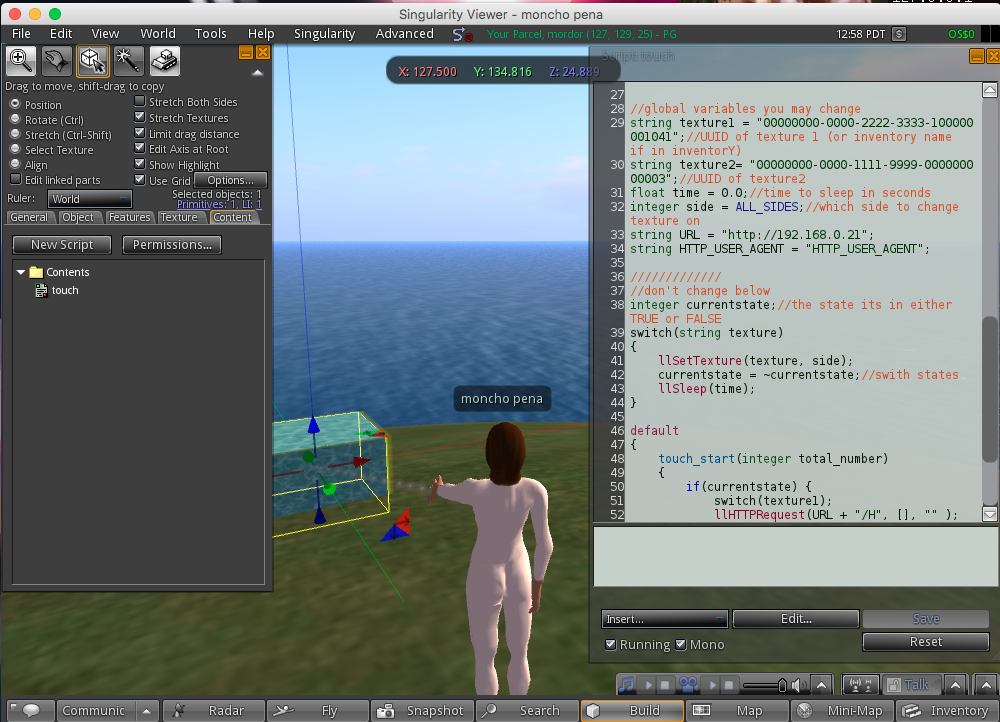1000x722 pixels.
Task: Toggle the script Running checkbox
Action: 610,644
